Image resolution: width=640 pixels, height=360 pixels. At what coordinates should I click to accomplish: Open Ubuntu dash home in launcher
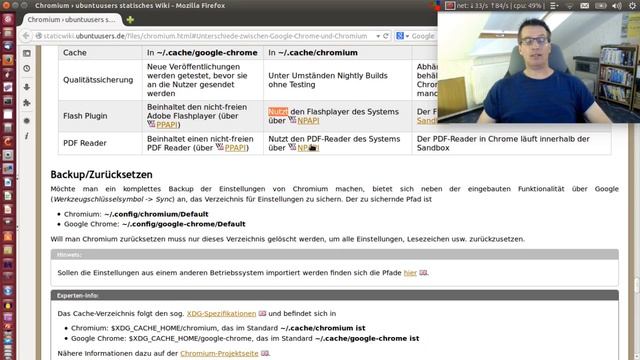pyautogui.click(x=8, y=19)
